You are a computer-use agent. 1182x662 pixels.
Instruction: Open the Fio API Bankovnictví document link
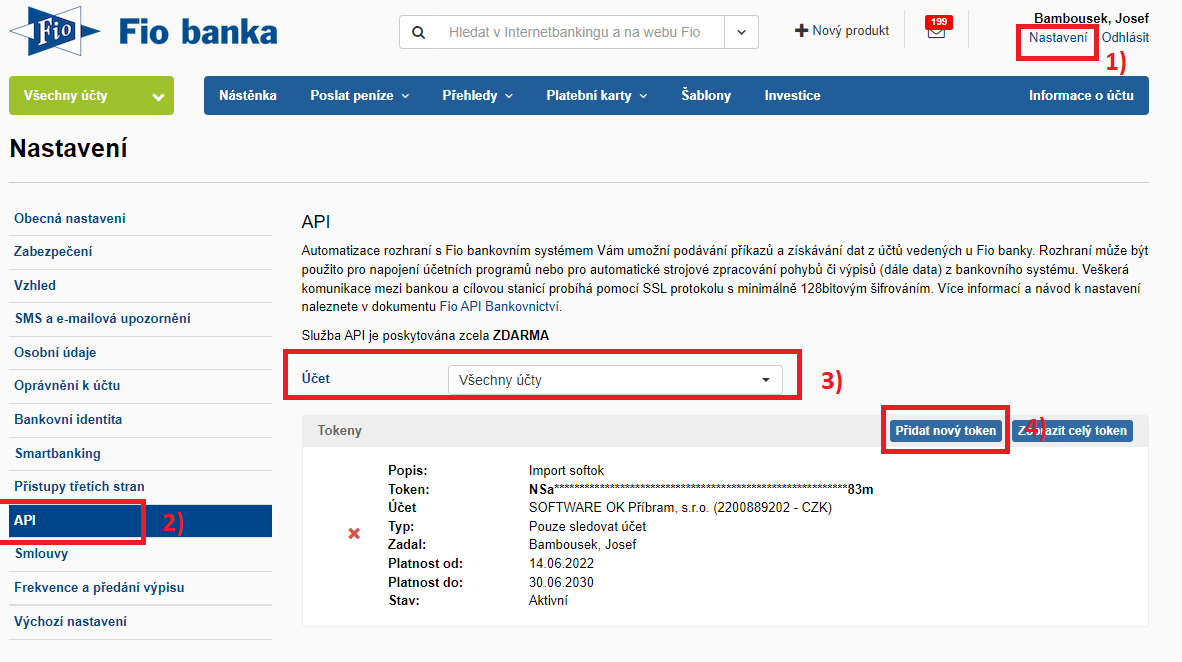499,307
